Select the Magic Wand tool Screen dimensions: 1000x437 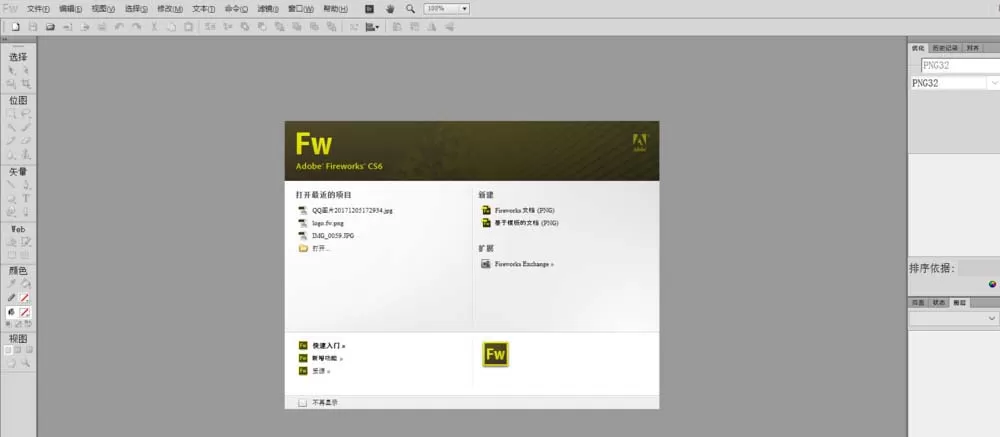[11, 127]
